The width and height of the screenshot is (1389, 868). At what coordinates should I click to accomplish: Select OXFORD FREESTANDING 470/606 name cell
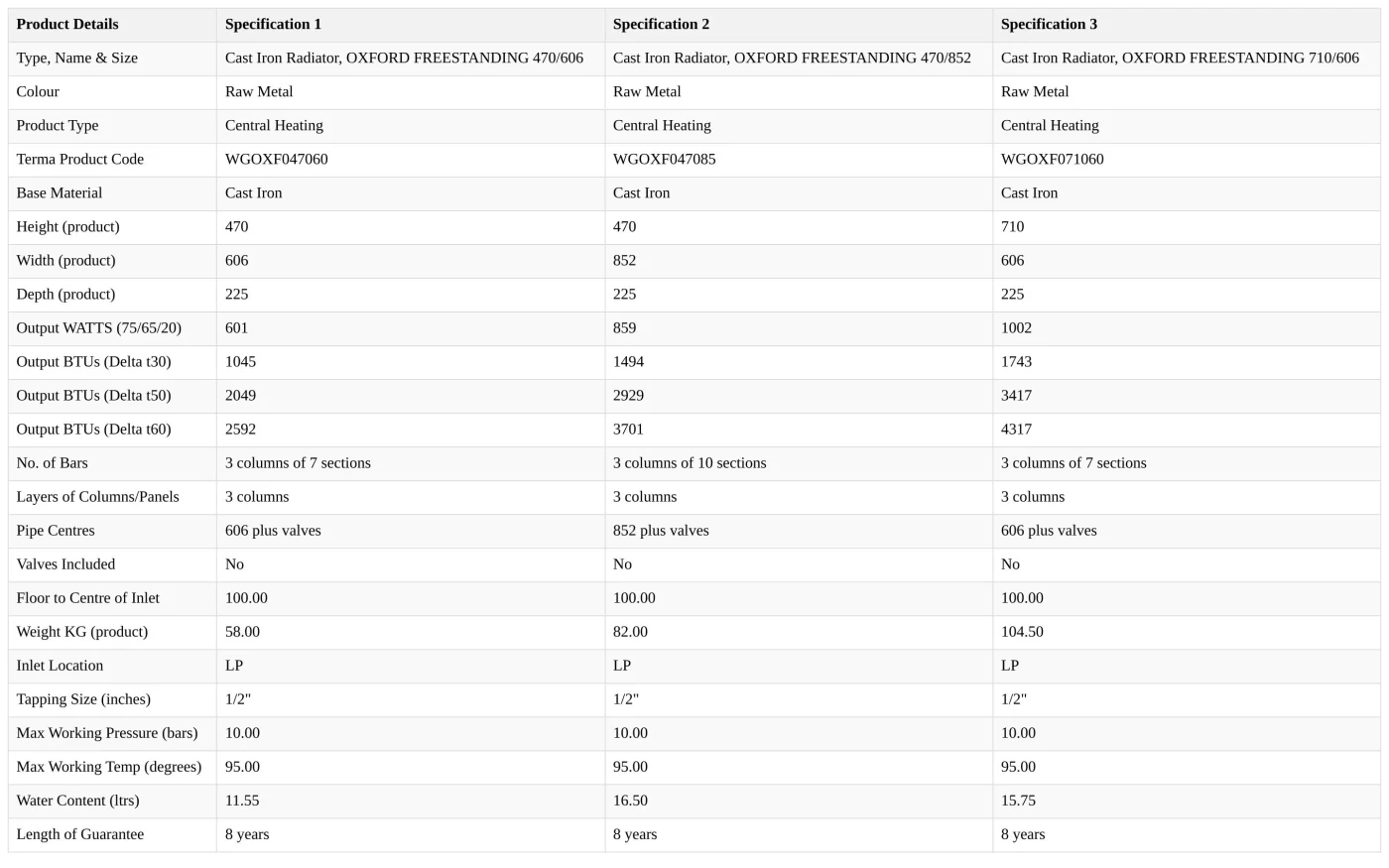(411, 59)
